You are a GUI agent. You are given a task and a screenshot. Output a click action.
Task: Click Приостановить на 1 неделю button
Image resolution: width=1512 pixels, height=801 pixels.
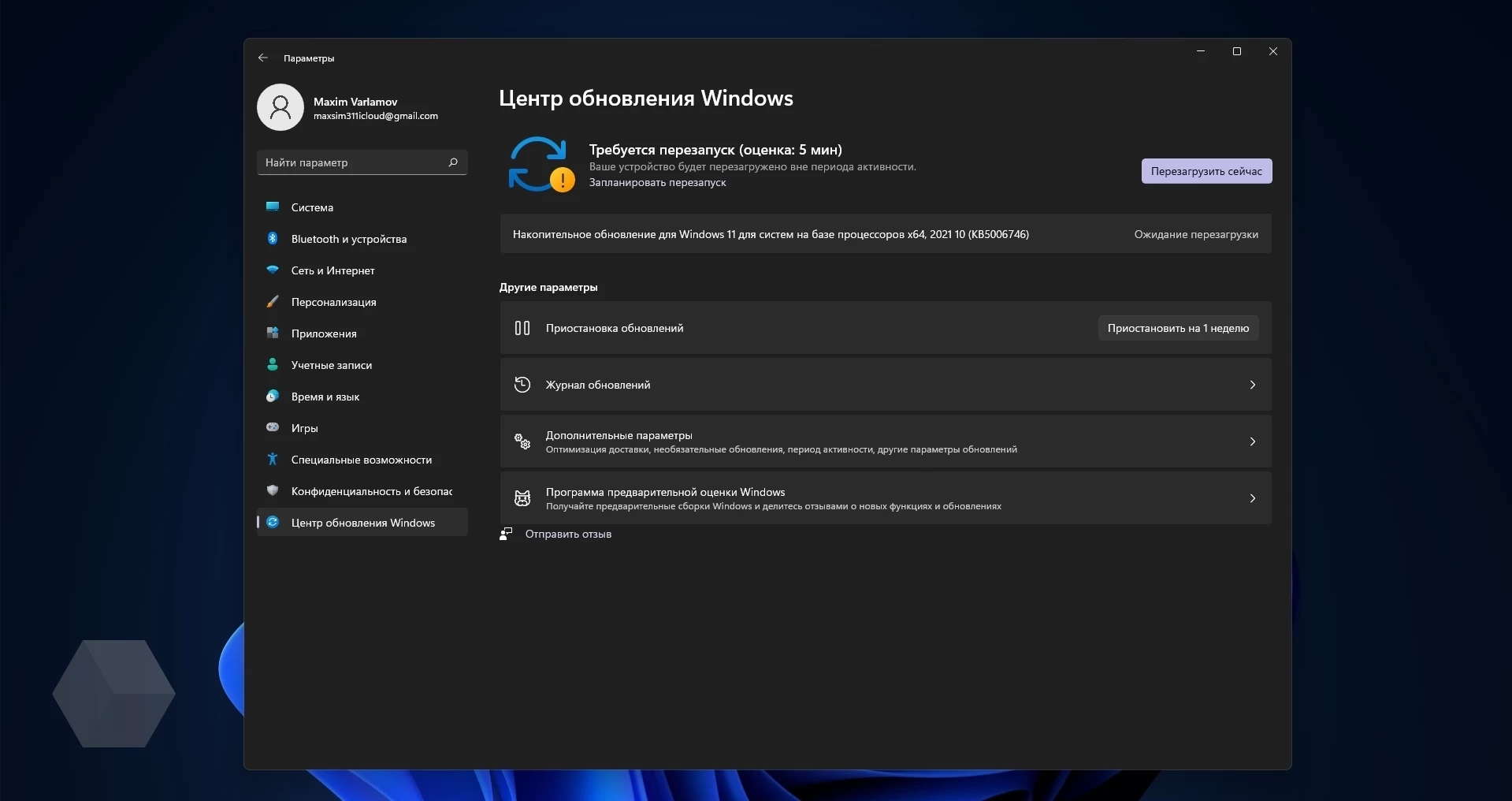[1178, 328]
